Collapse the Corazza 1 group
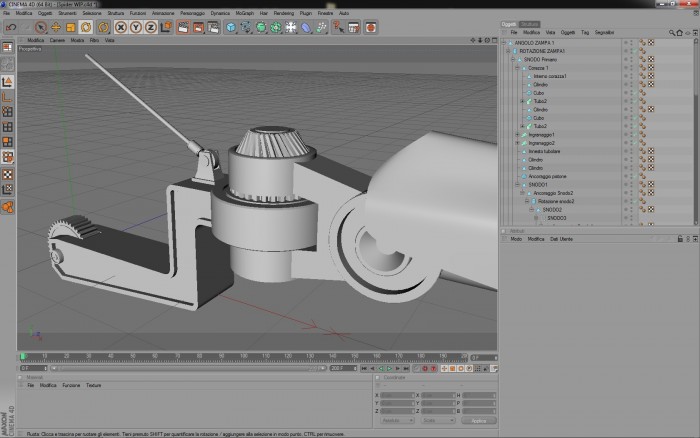 (517, 68)
